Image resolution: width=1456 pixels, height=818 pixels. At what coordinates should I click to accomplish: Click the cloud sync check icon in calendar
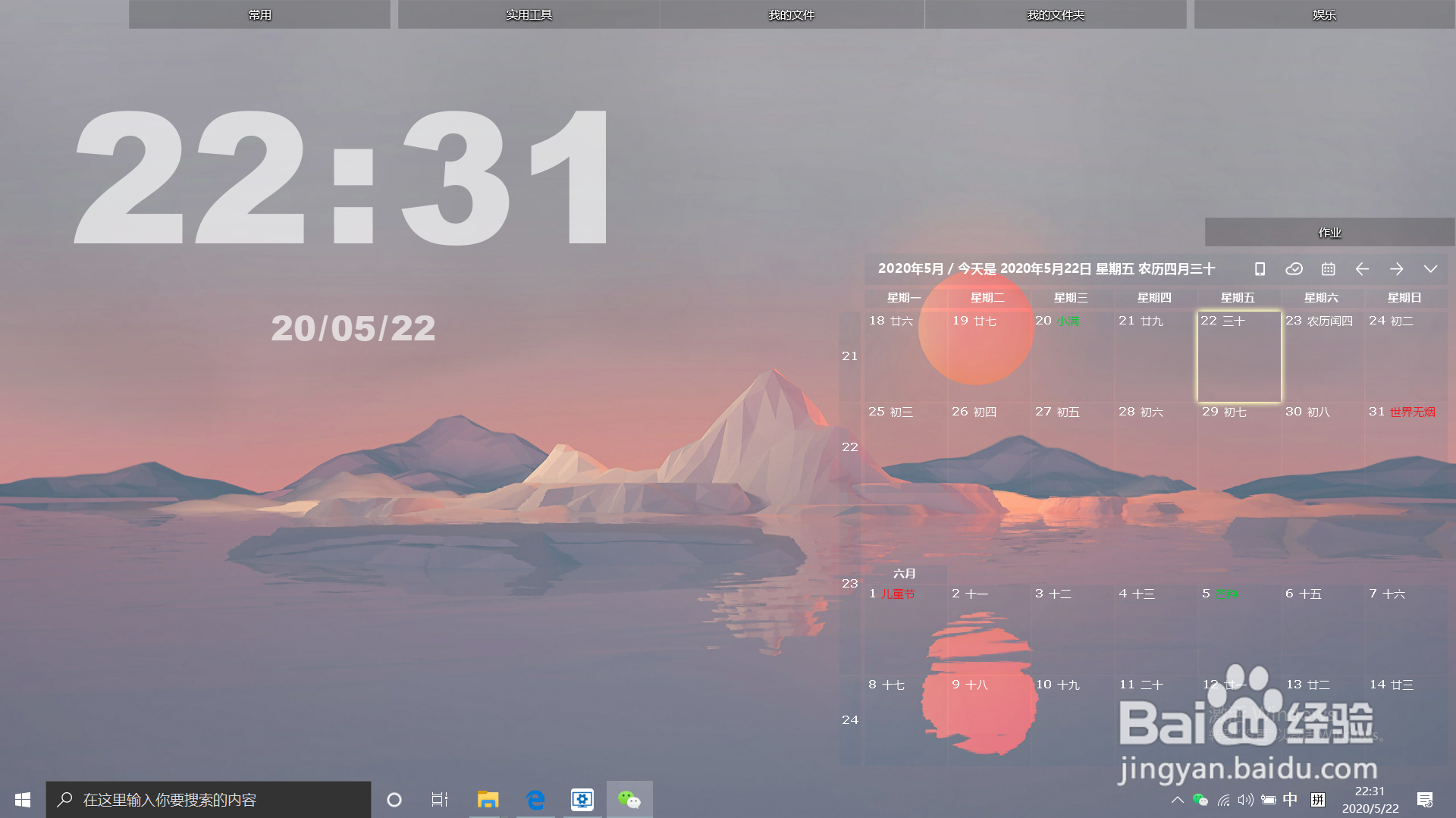[1294, 269]
